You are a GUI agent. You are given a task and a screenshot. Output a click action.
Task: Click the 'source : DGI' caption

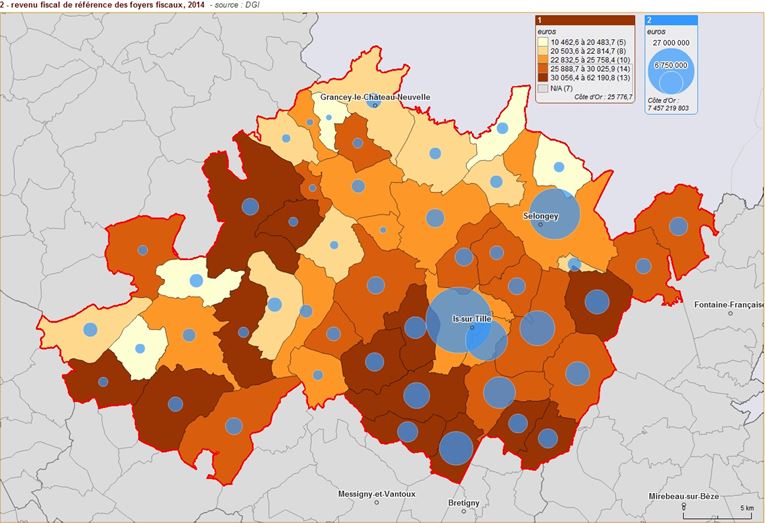(236, 5)
